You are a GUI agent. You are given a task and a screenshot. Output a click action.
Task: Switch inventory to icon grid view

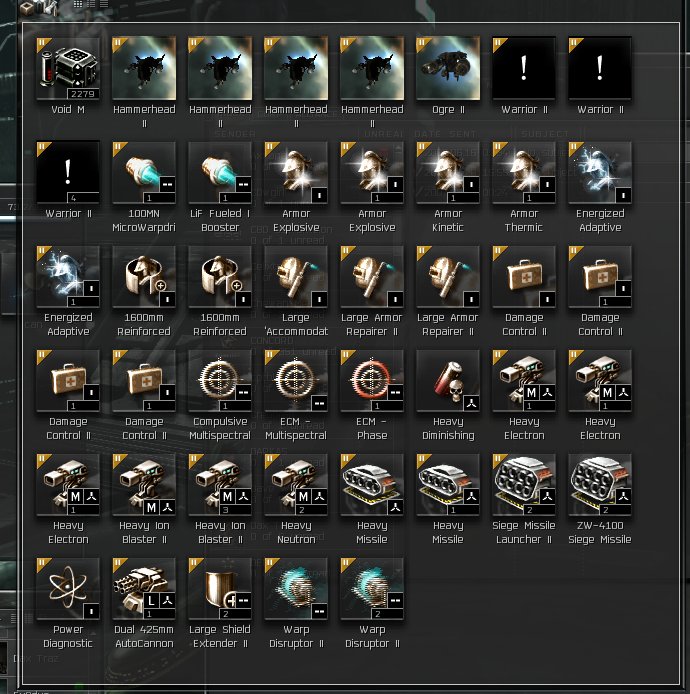pyautogui.click(x=78, y=4)
